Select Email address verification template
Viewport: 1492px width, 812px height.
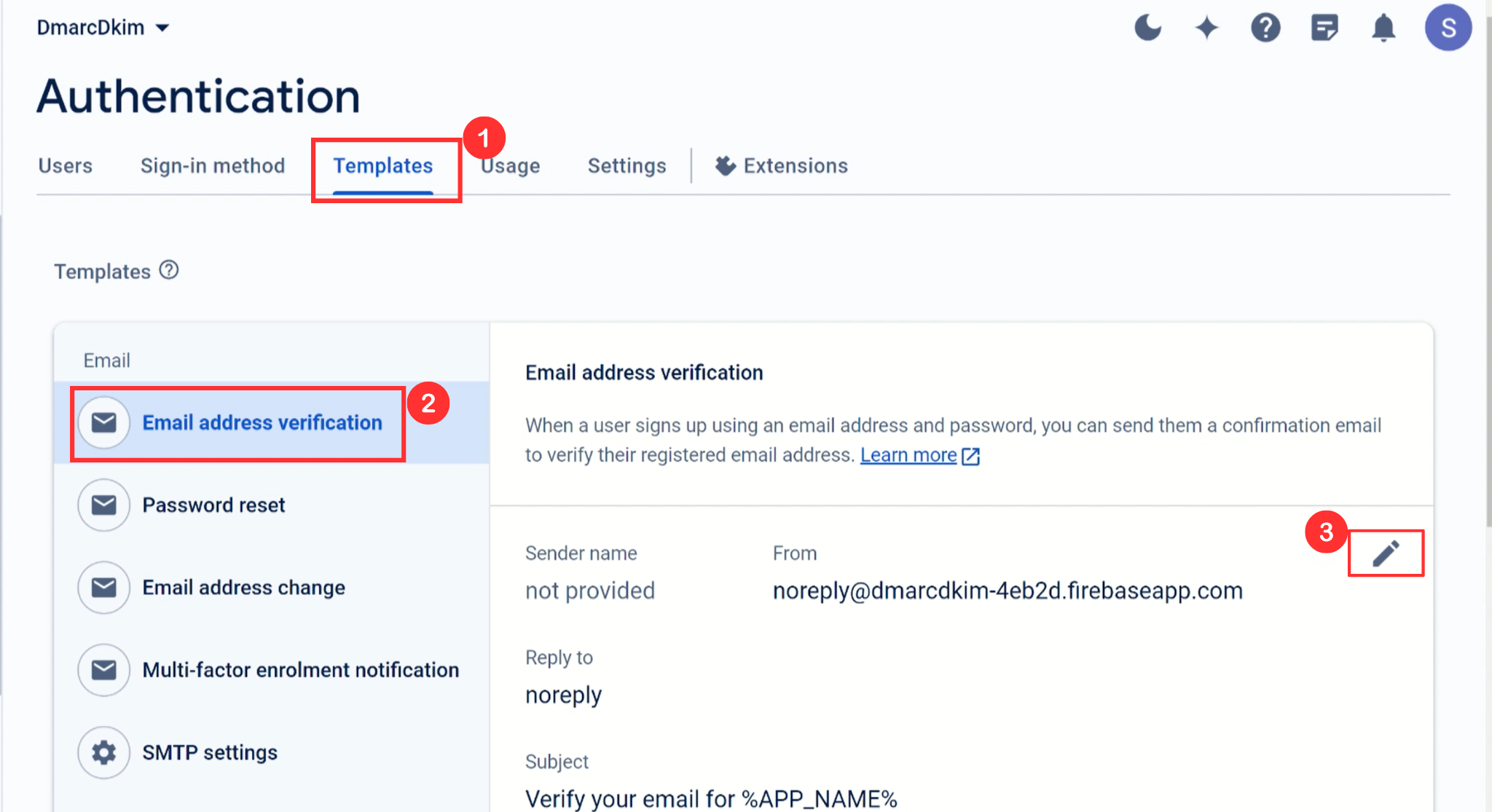(262, 422)
